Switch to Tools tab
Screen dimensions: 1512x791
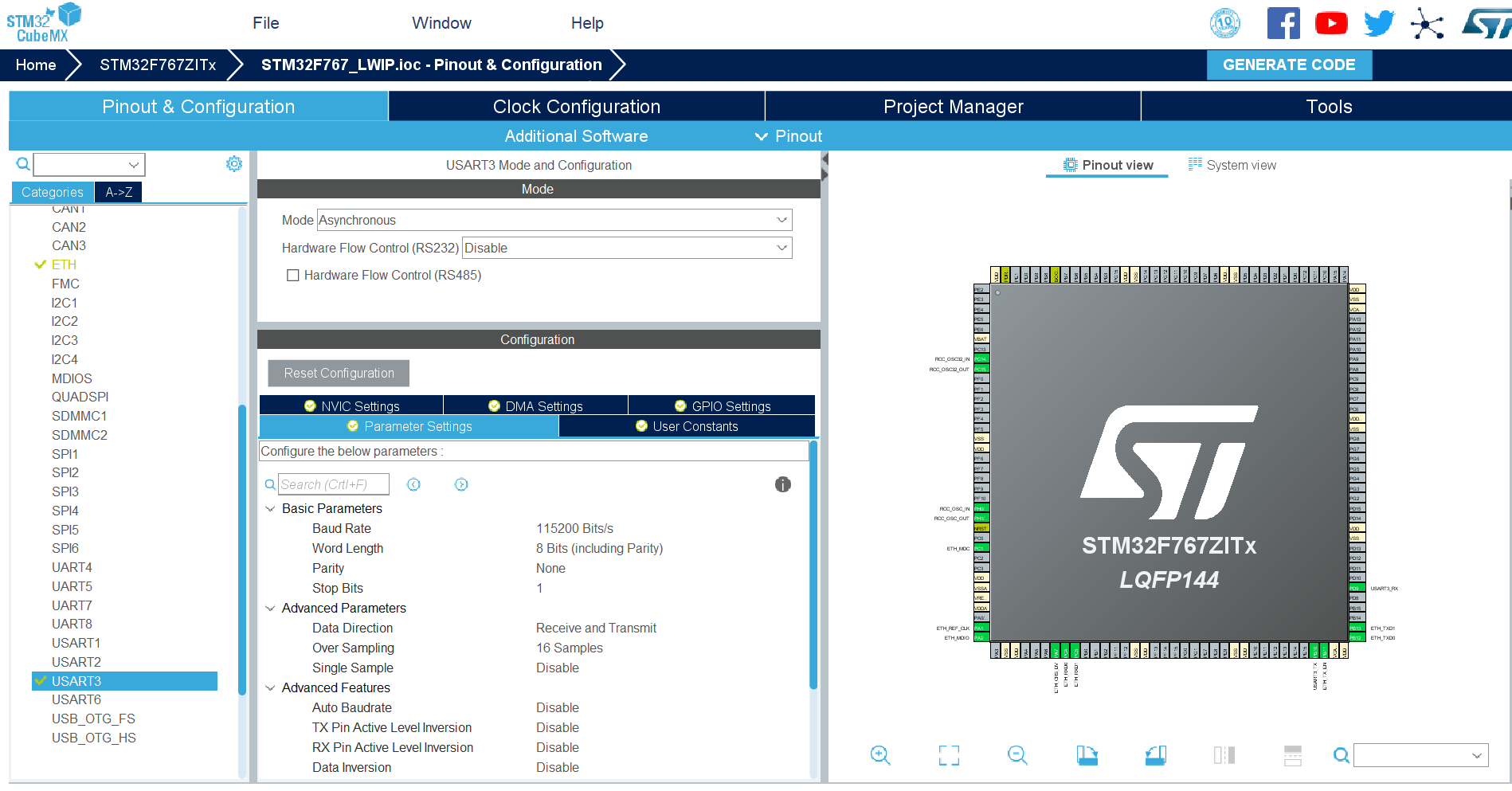[x=1328, y=106]
